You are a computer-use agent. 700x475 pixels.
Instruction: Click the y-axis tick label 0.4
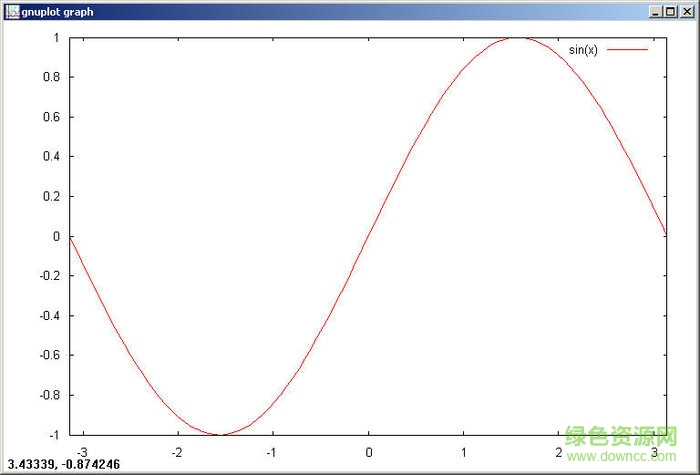(50, 156)
